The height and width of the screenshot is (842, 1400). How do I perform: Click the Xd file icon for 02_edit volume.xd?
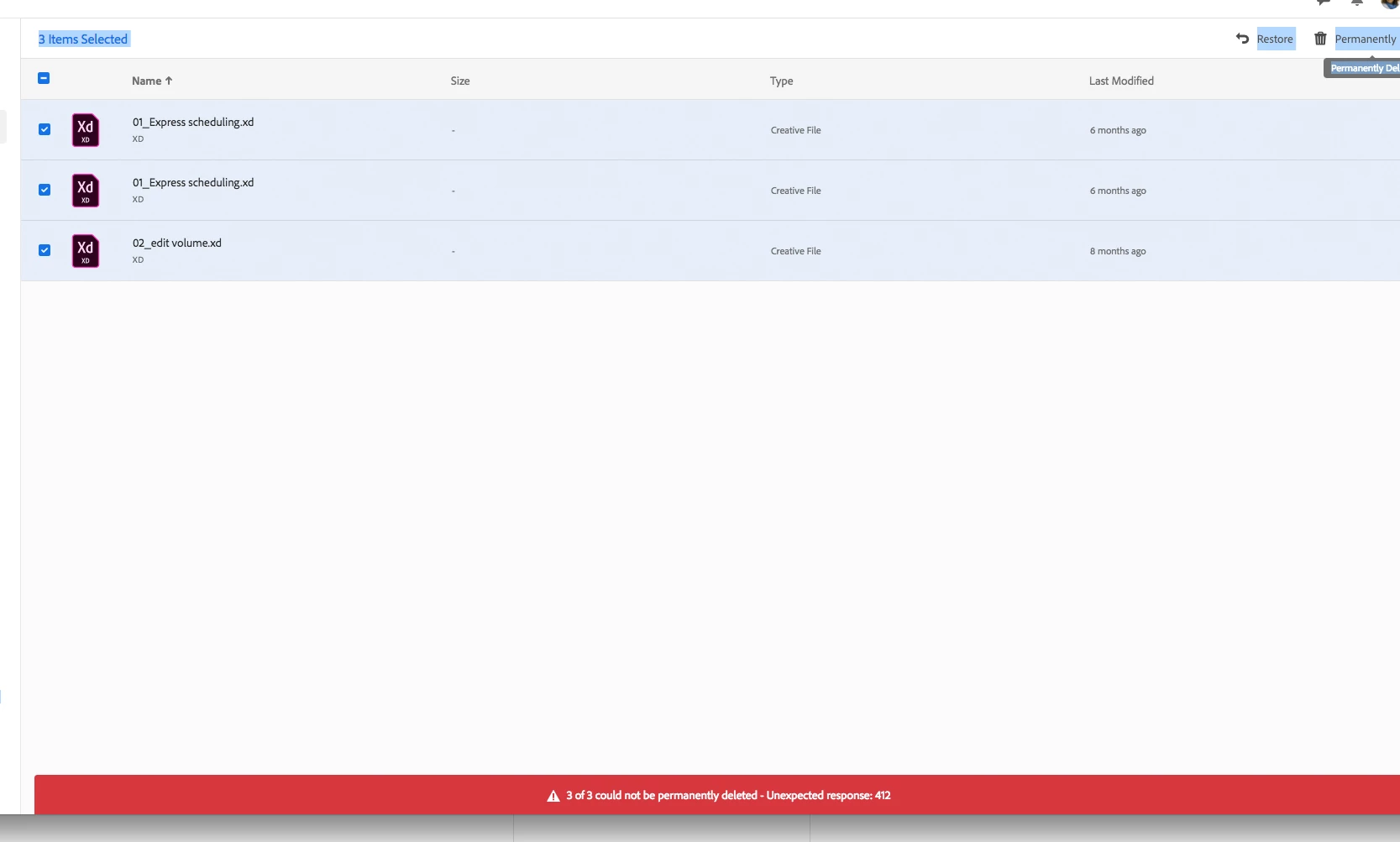tap(86, 251)
